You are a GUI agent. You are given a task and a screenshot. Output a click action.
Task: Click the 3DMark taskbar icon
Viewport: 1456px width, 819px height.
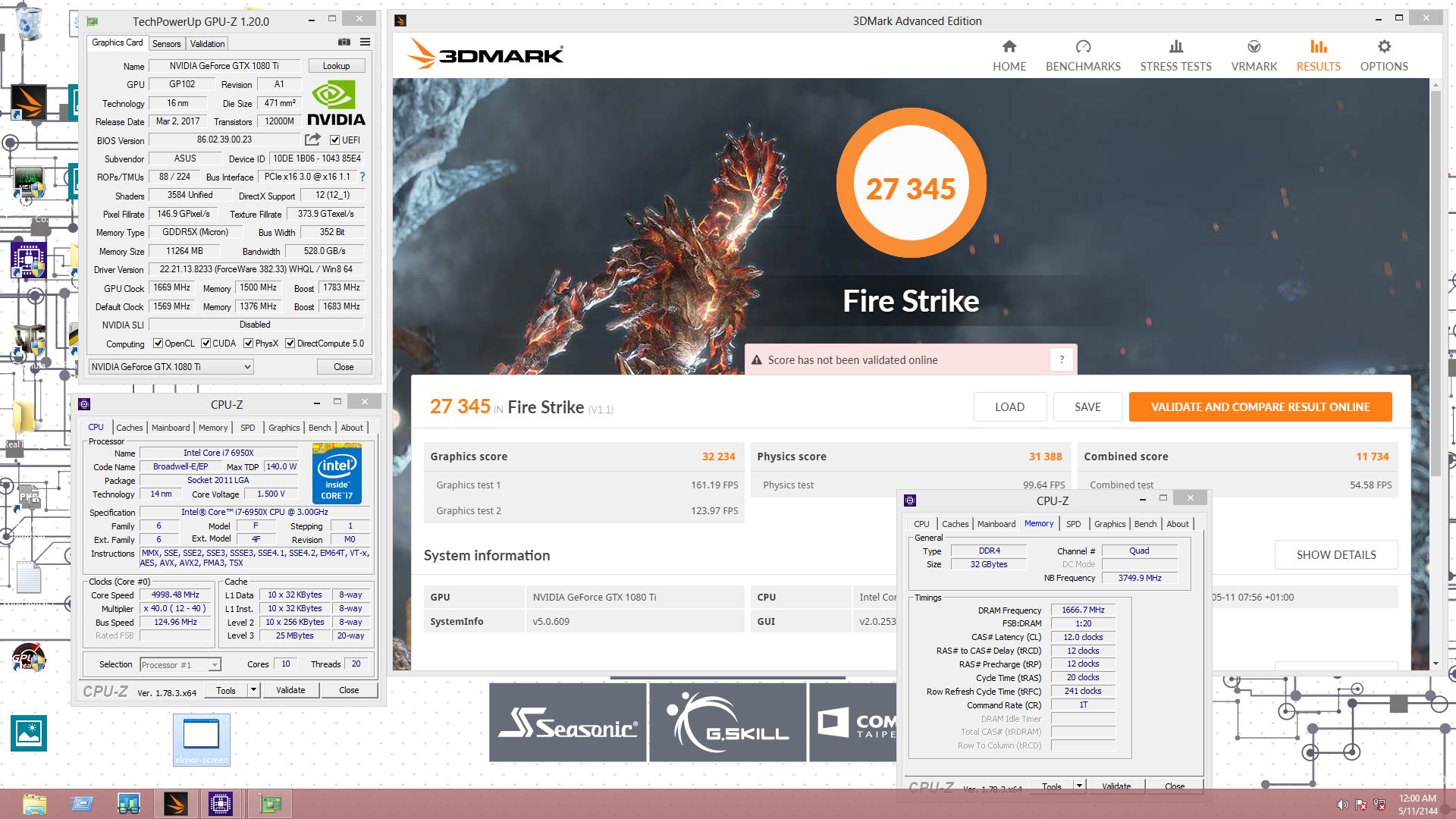click(x=175, y=804)
